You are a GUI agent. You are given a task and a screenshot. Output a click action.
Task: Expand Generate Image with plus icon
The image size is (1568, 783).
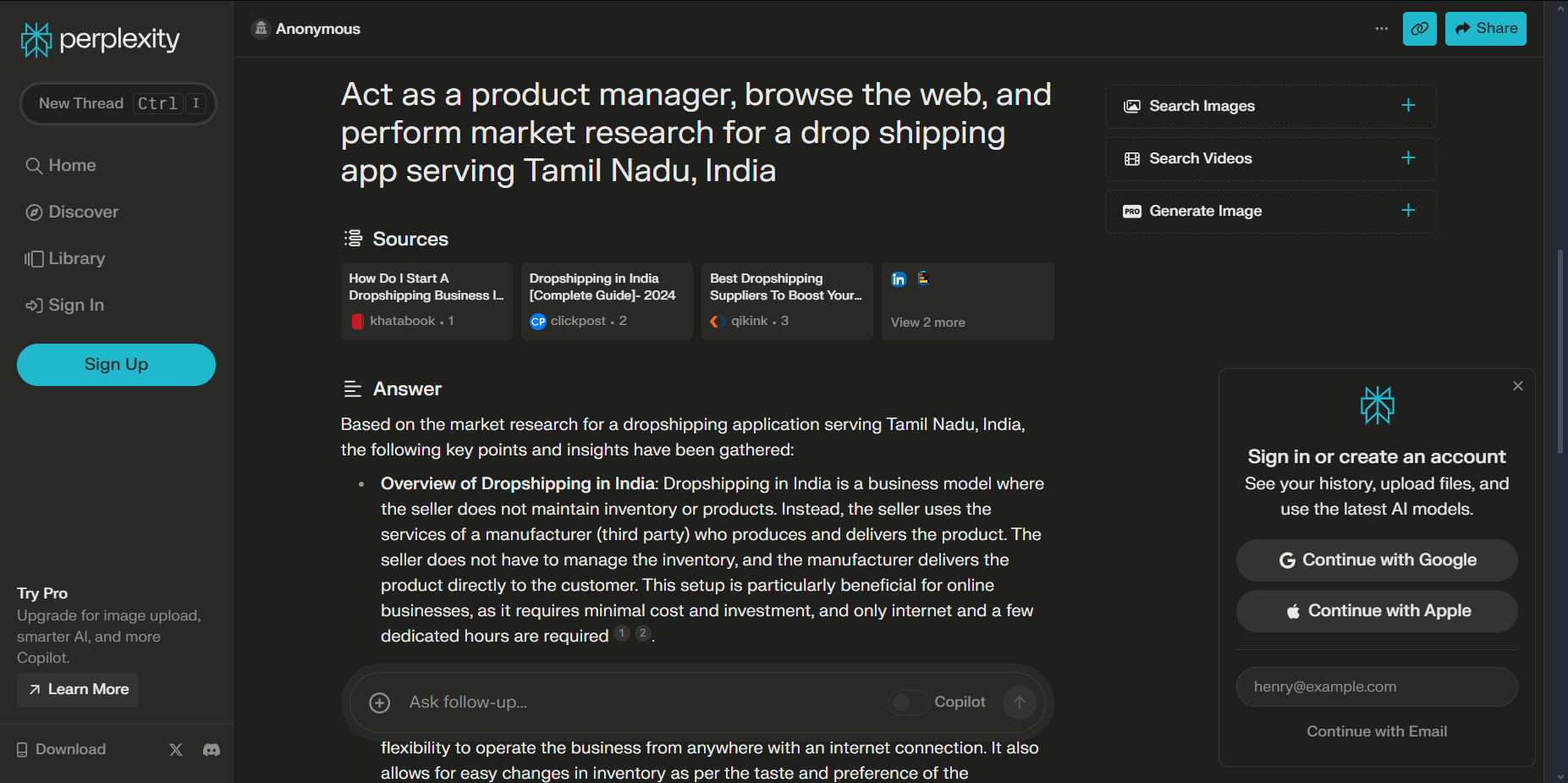pos(1408,210)
